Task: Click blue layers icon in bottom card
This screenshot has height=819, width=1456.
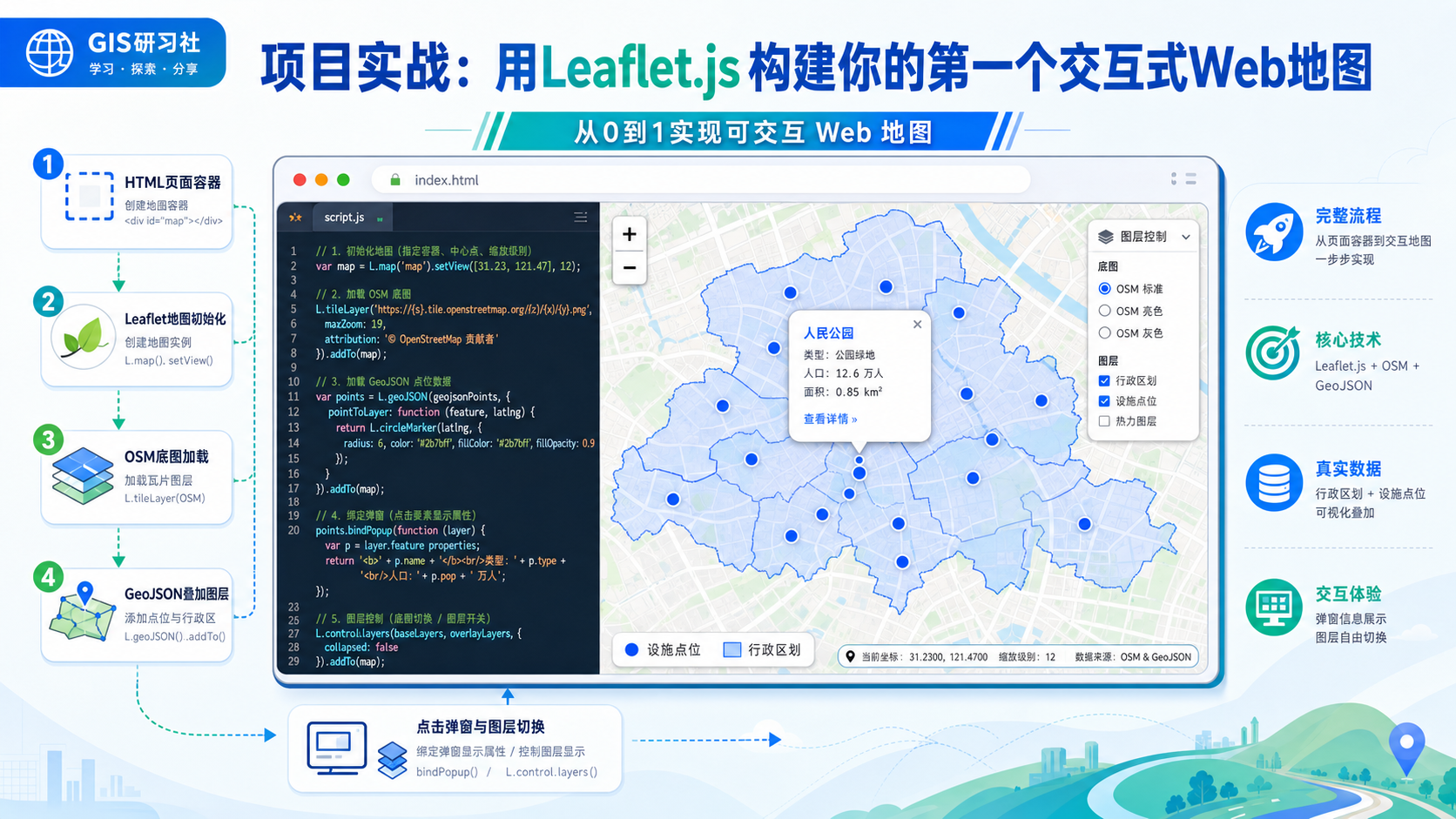Action: click(393, 760)
